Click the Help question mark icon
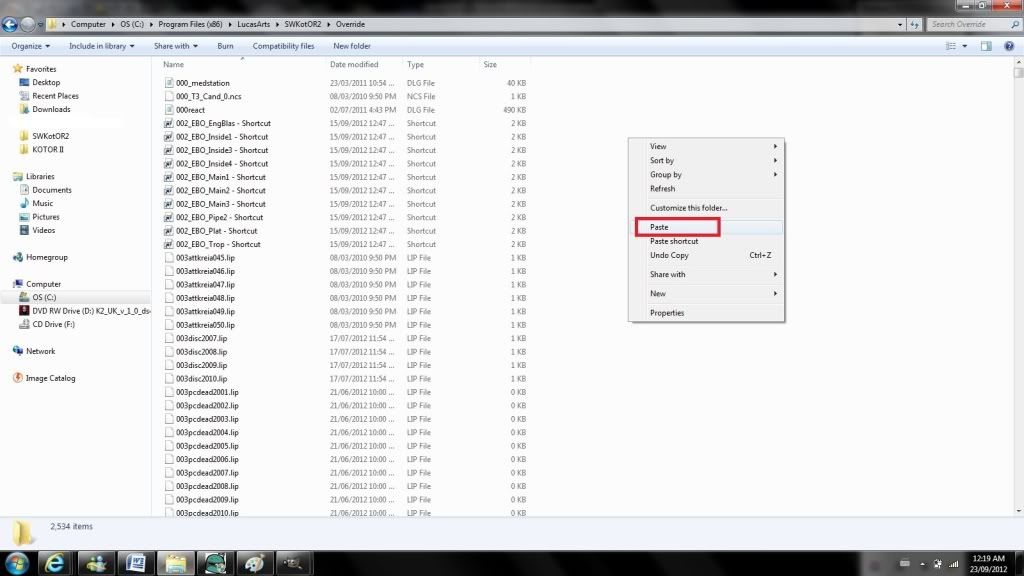 tap(1009, 46)
